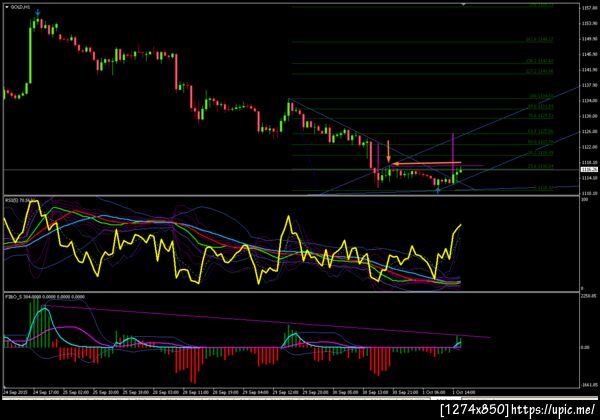
Task: Click the 30 Sep 13:00 time label
Action: (375, 392)
